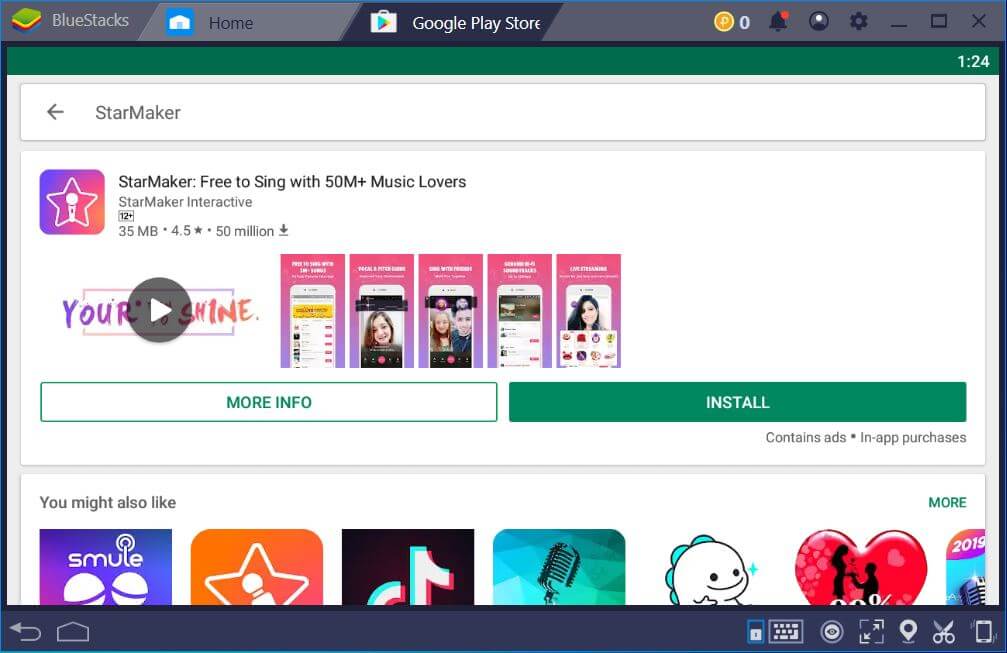This screenshot has width=1007, height=653.
Task: Click the Play Store back arrow
Action: click(55, 112)
